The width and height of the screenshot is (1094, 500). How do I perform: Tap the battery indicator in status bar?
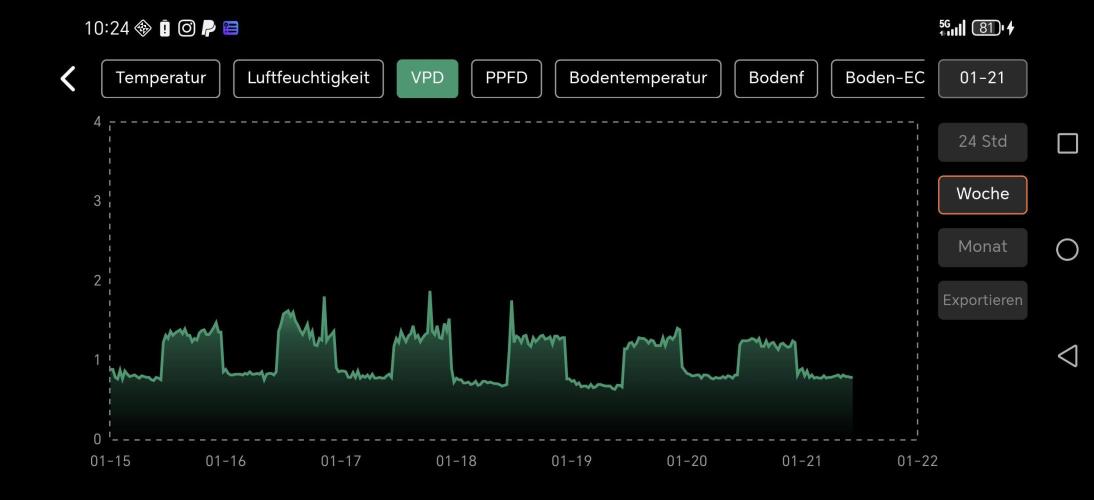coord(987,28)
